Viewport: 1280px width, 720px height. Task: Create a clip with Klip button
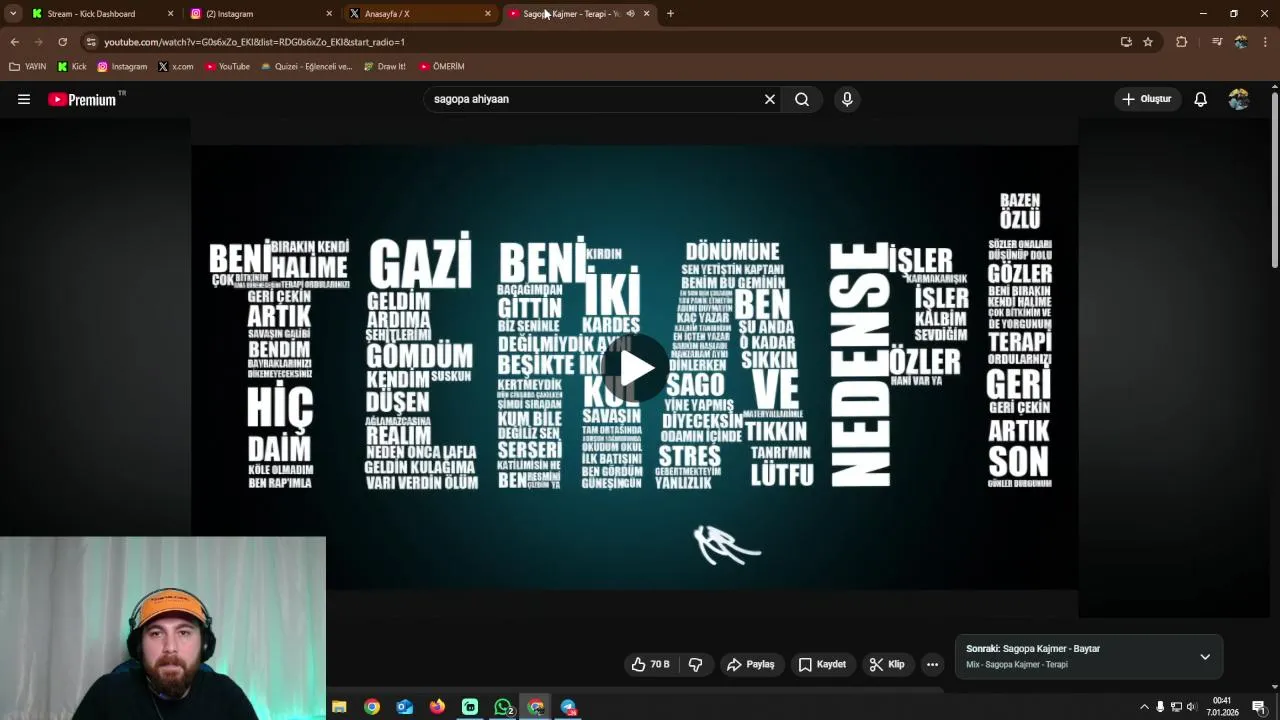tap(887, 664)
